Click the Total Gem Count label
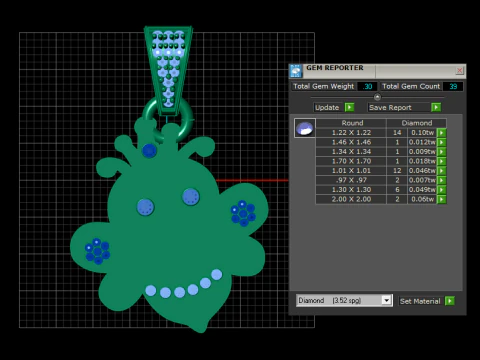 click(411, 86)
